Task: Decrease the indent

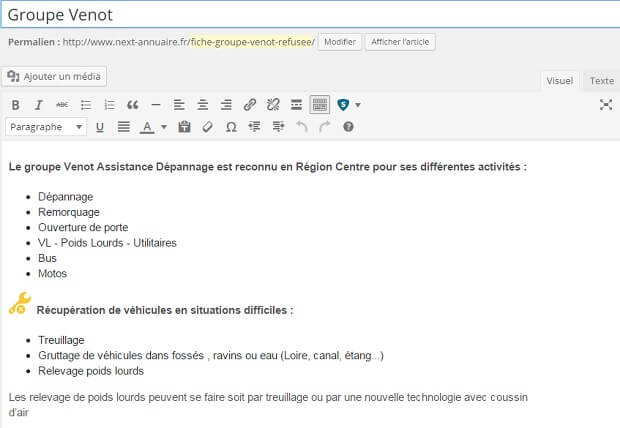Action: point(255,127)
